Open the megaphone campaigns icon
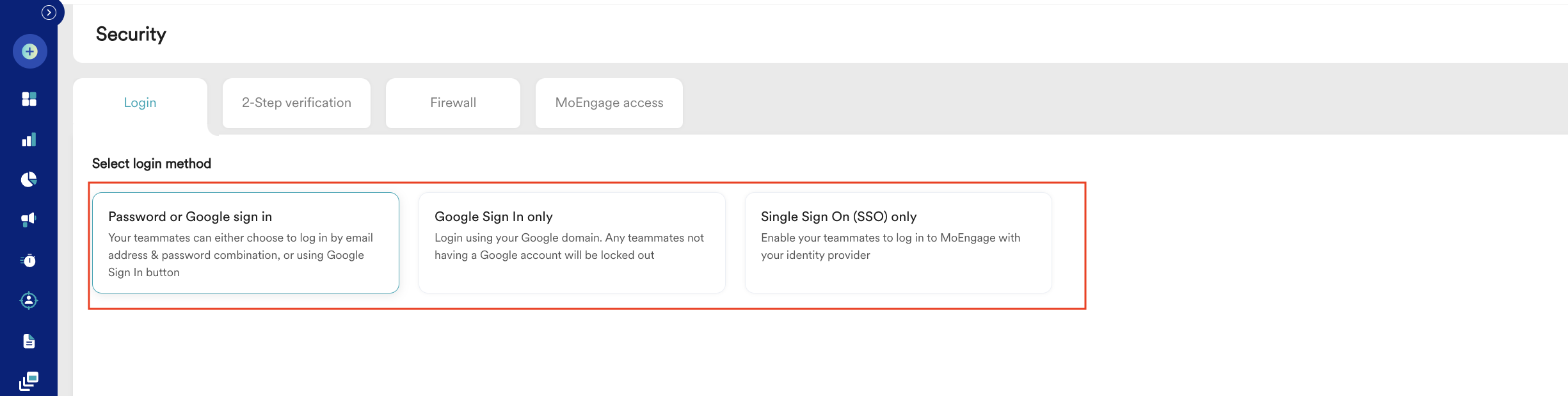 pos(29,220)
